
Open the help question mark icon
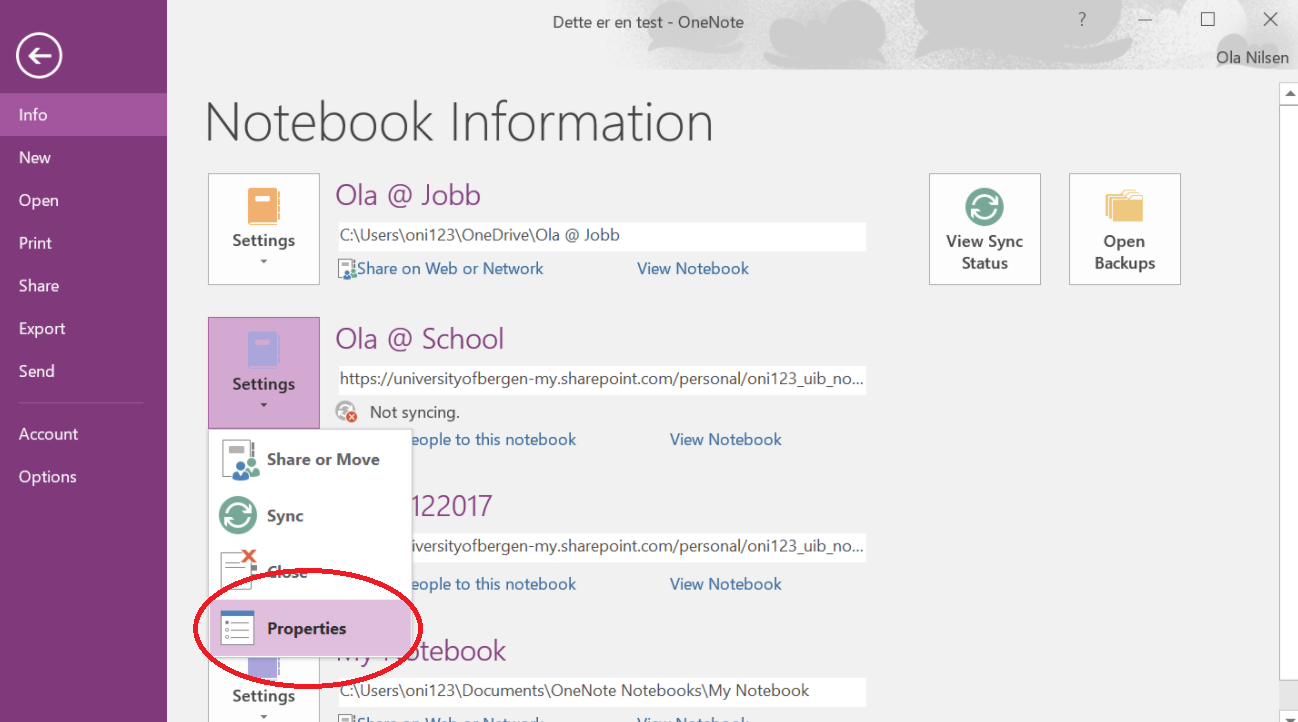(x=1081, y=20)
